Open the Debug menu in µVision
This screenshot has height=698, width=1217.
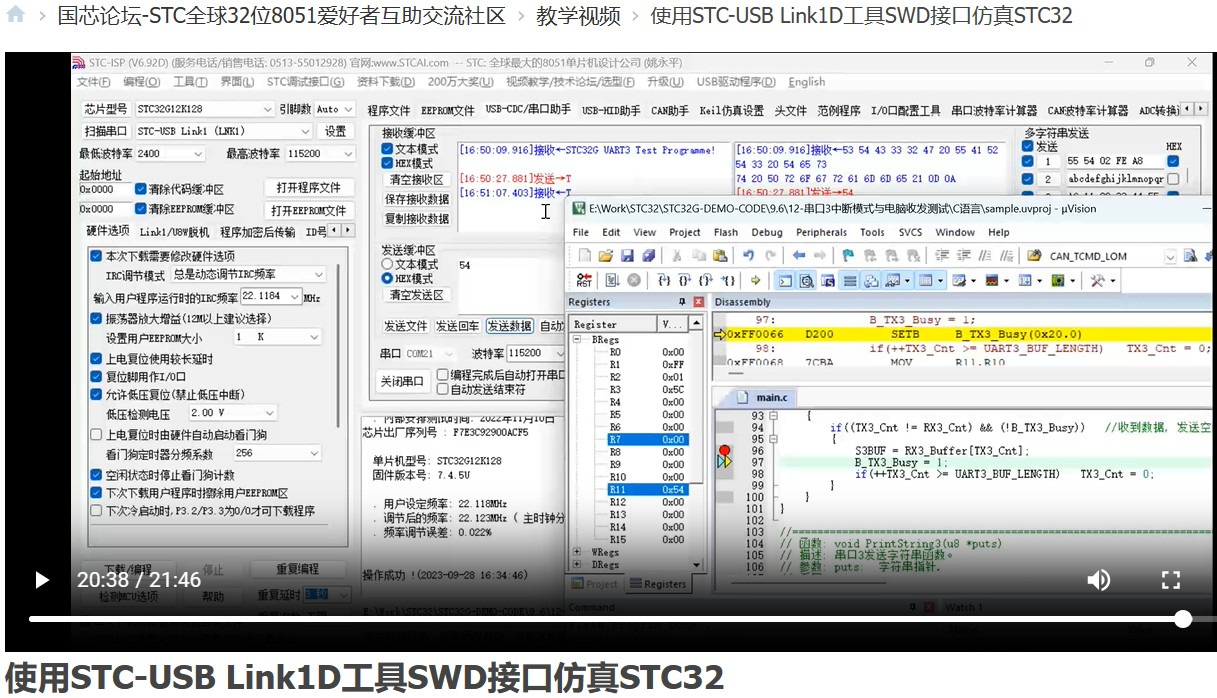click(767, 232)
